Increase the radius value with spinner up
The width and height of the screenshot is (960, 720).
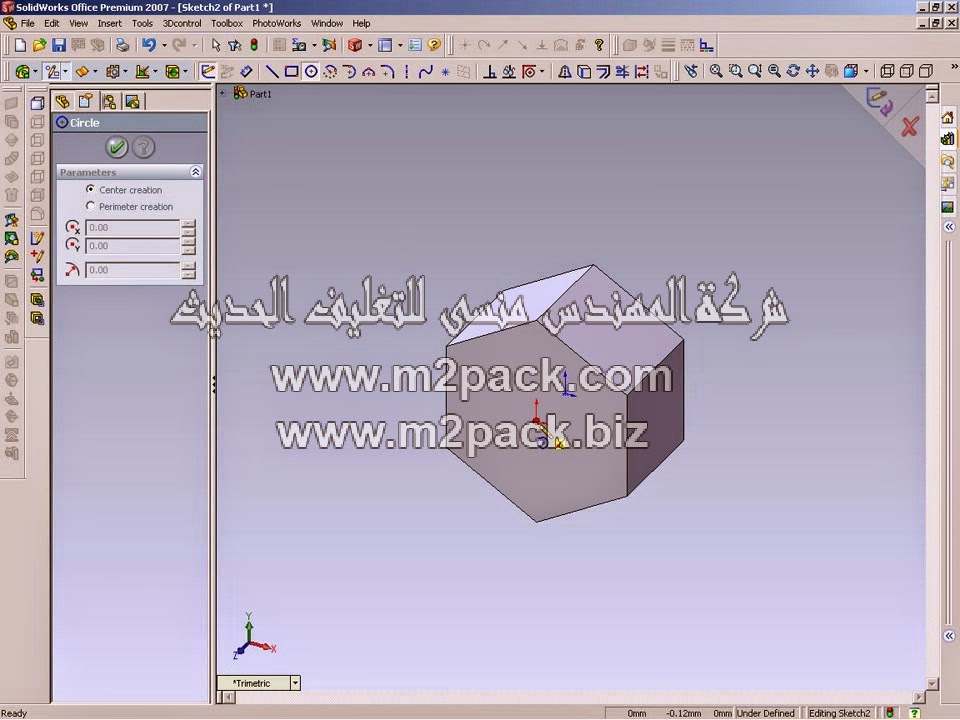pyautogui.click(x=189, y=266)
